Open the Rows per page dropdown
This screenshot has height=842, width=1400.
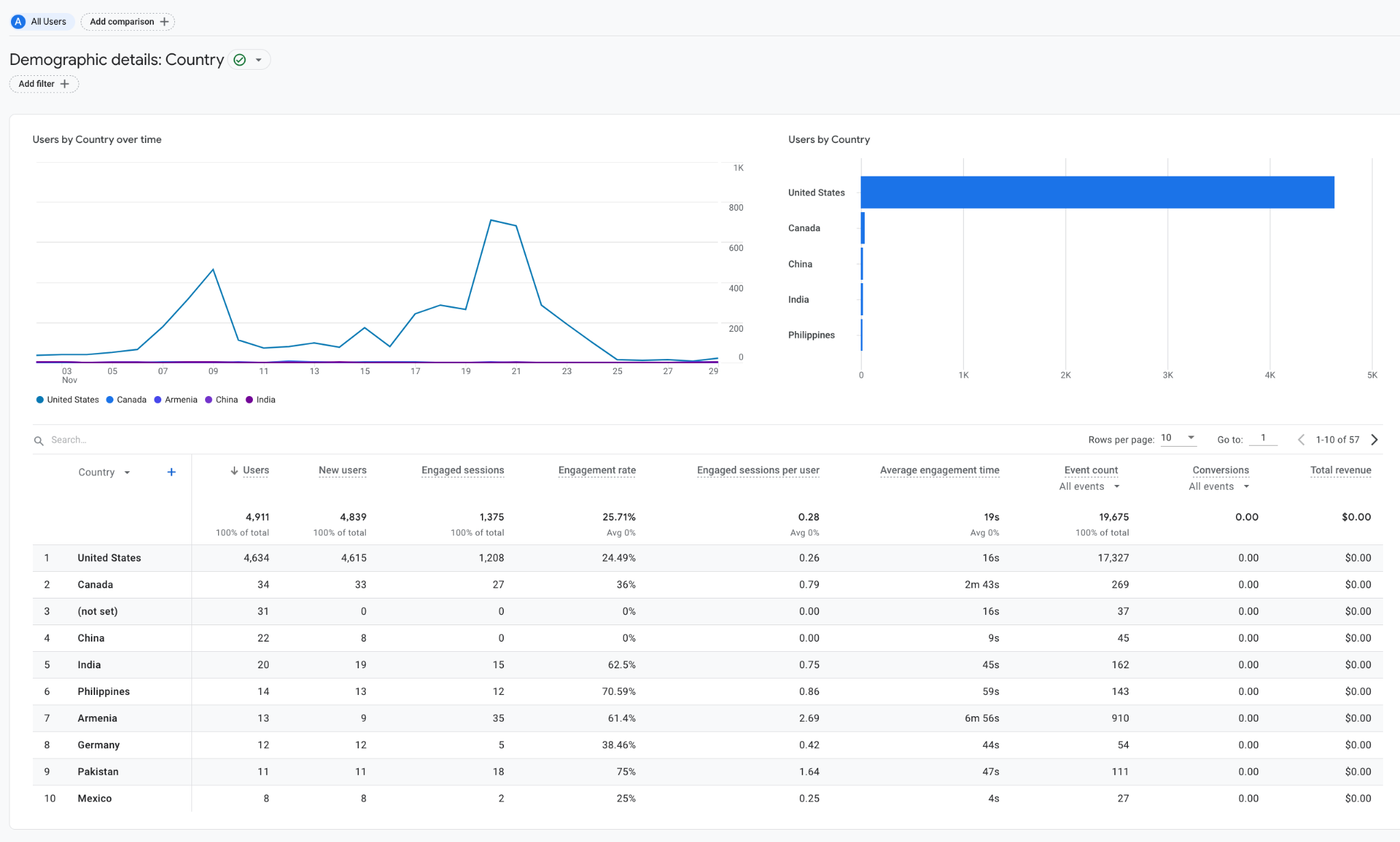click(x=1178, y=438)
